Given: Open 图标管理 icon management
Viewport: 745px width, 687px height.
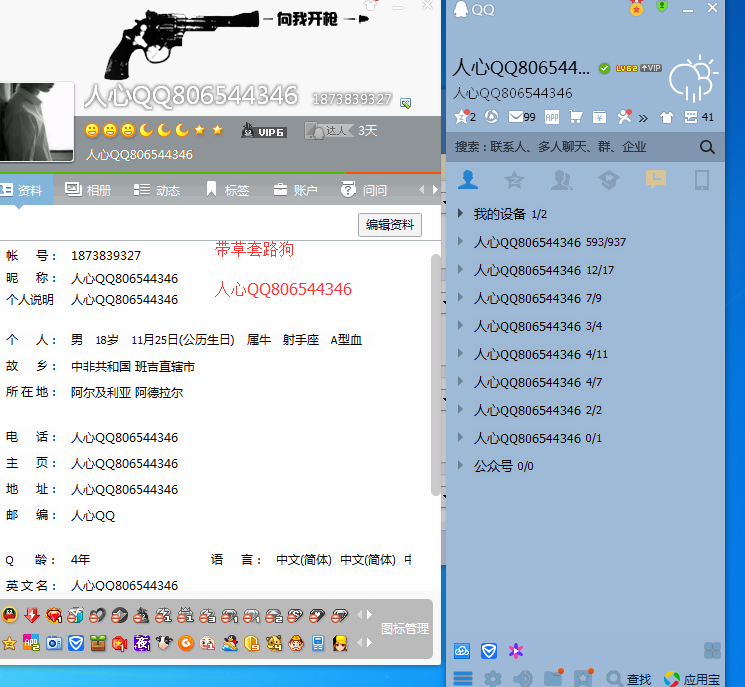Looking at the screenshot, I should (x=405, y=629).
